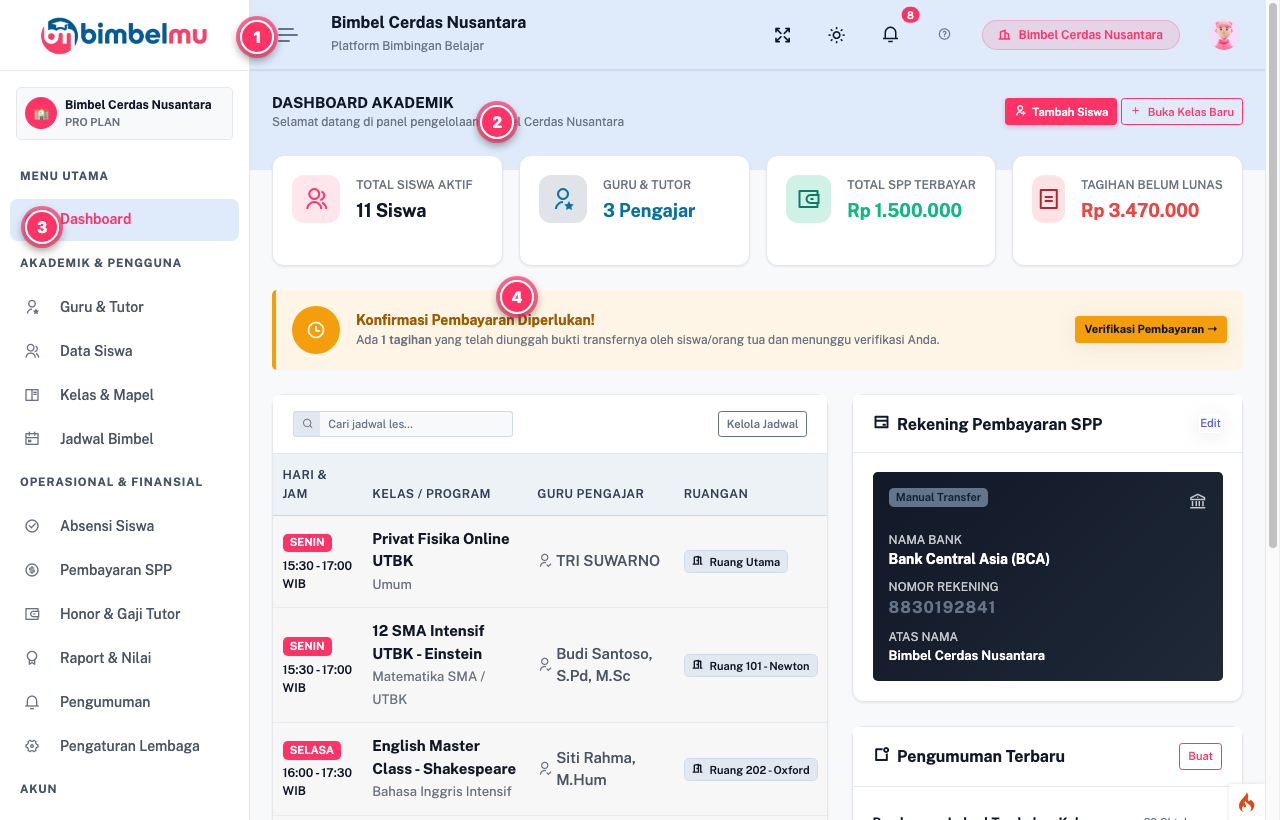The height and width of the screenshot is (820, 1280).
Task: Click teacher name TRI SUWARNO
Action: click(x=608, y=561)
